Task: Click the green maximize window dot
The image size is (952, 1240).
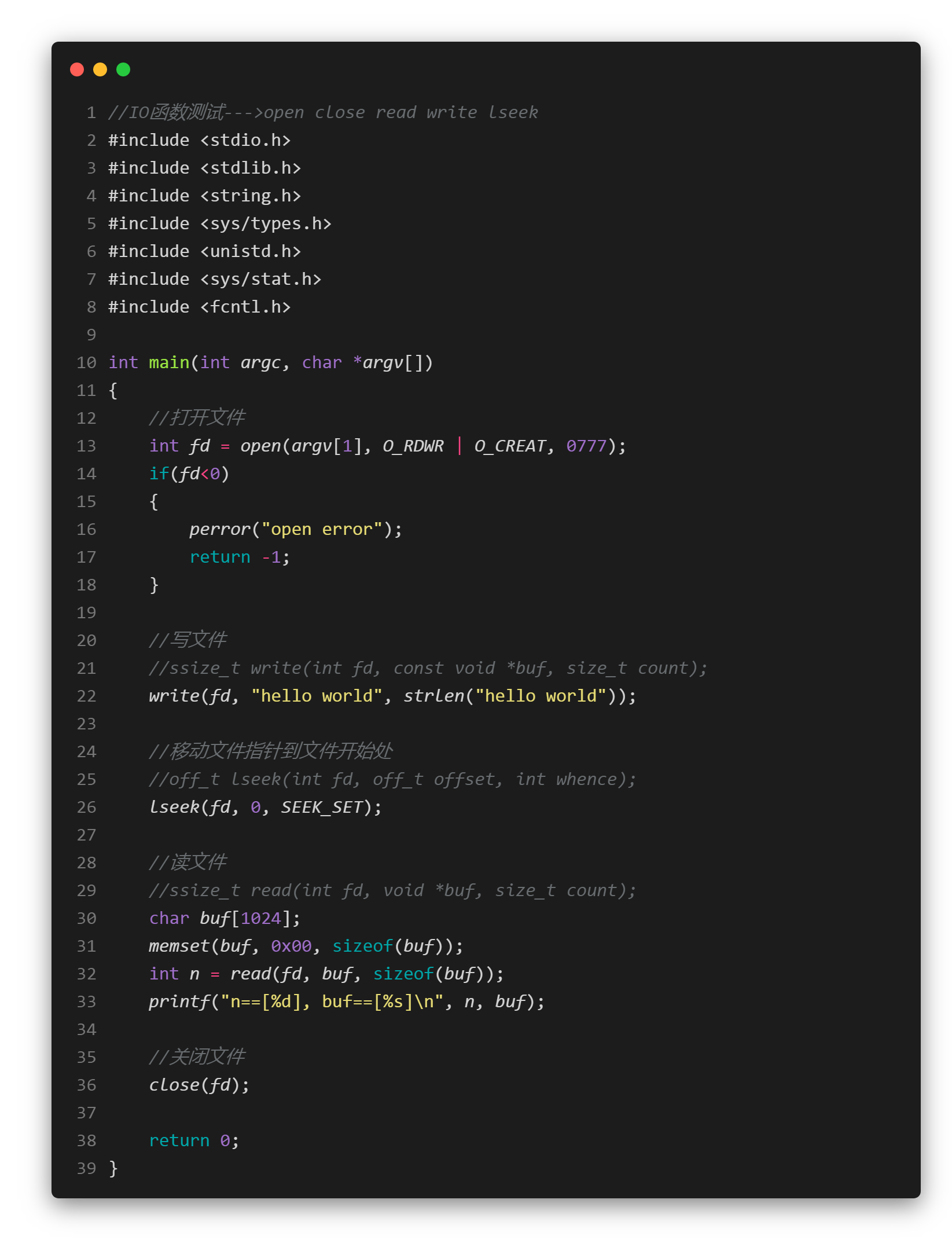Action: point(123,69)
